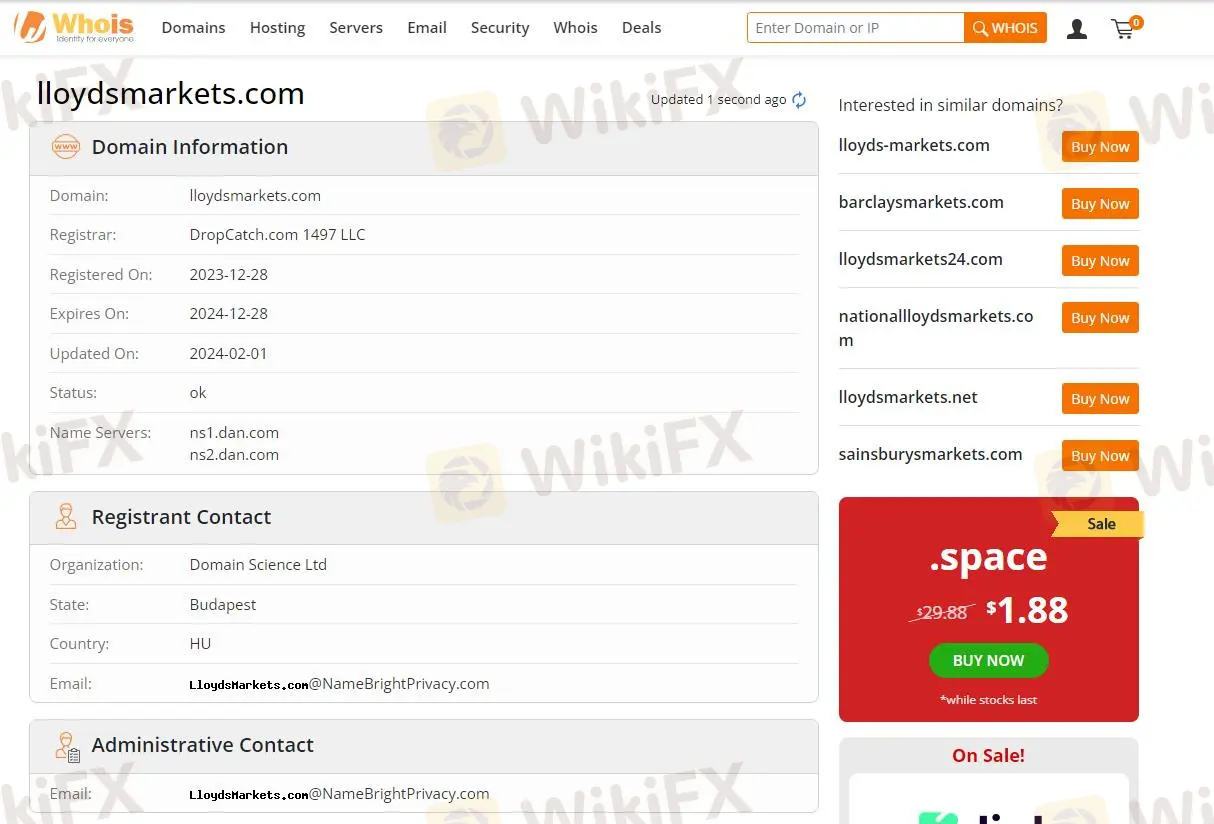The height and width of the screenshot is (824, 1214).
Task: Click the Domain Information www icon
Action: coord(66,147)
